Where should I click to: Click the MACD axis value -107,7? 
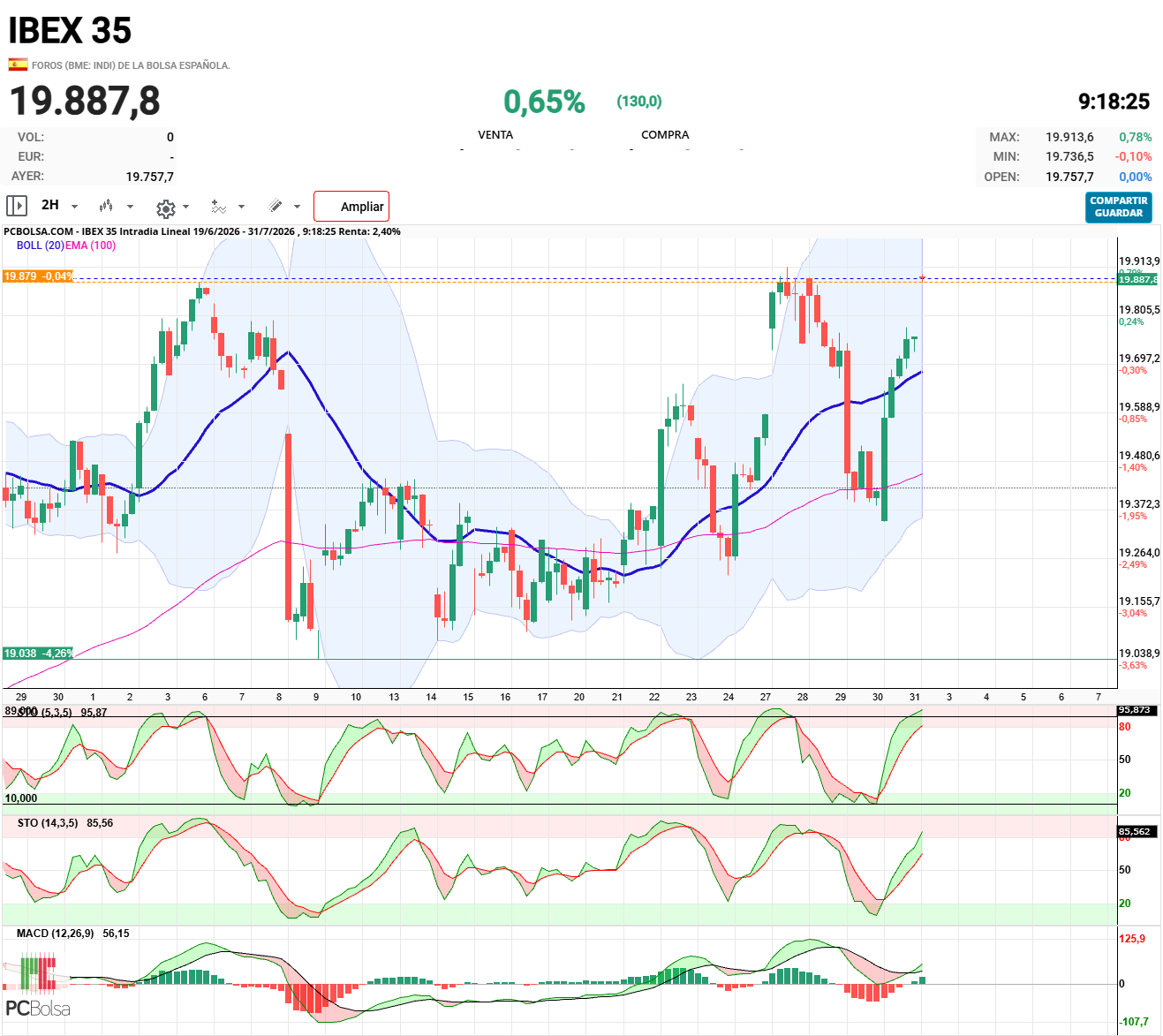1135,1022
